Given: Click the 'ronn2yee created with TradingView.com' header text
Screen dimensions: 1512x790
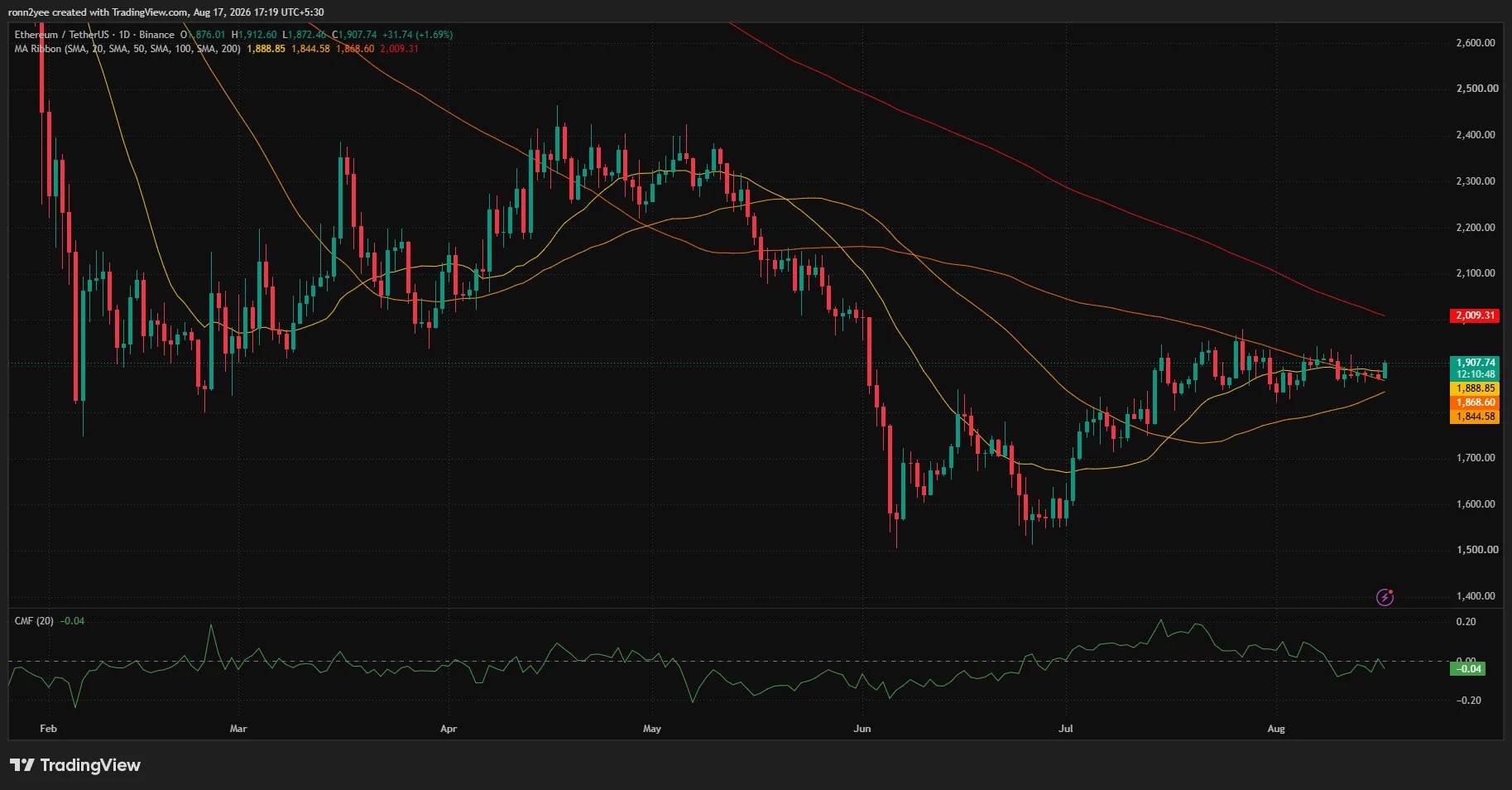Looking at the screenshot, I should click(98, 12).
